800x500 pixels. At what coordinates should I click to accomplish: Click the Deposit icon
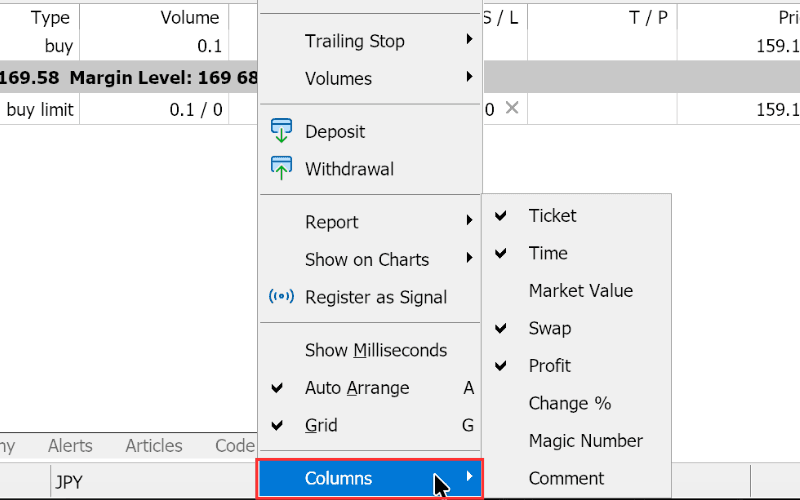click(281, 131)
